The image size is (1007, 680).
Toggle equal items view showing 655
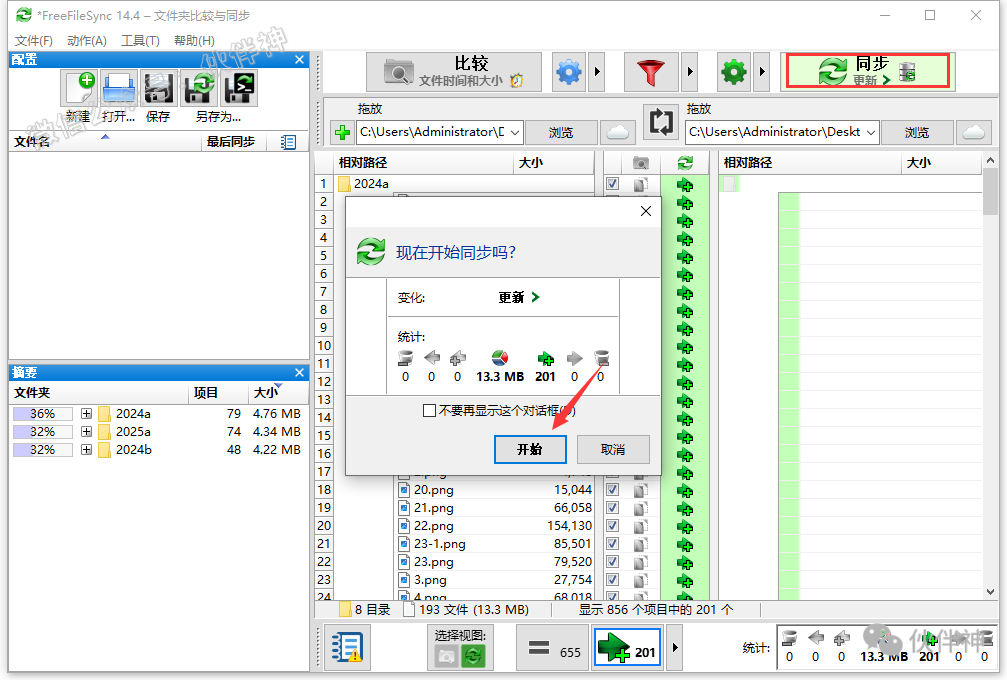click(x=554, y=649)
